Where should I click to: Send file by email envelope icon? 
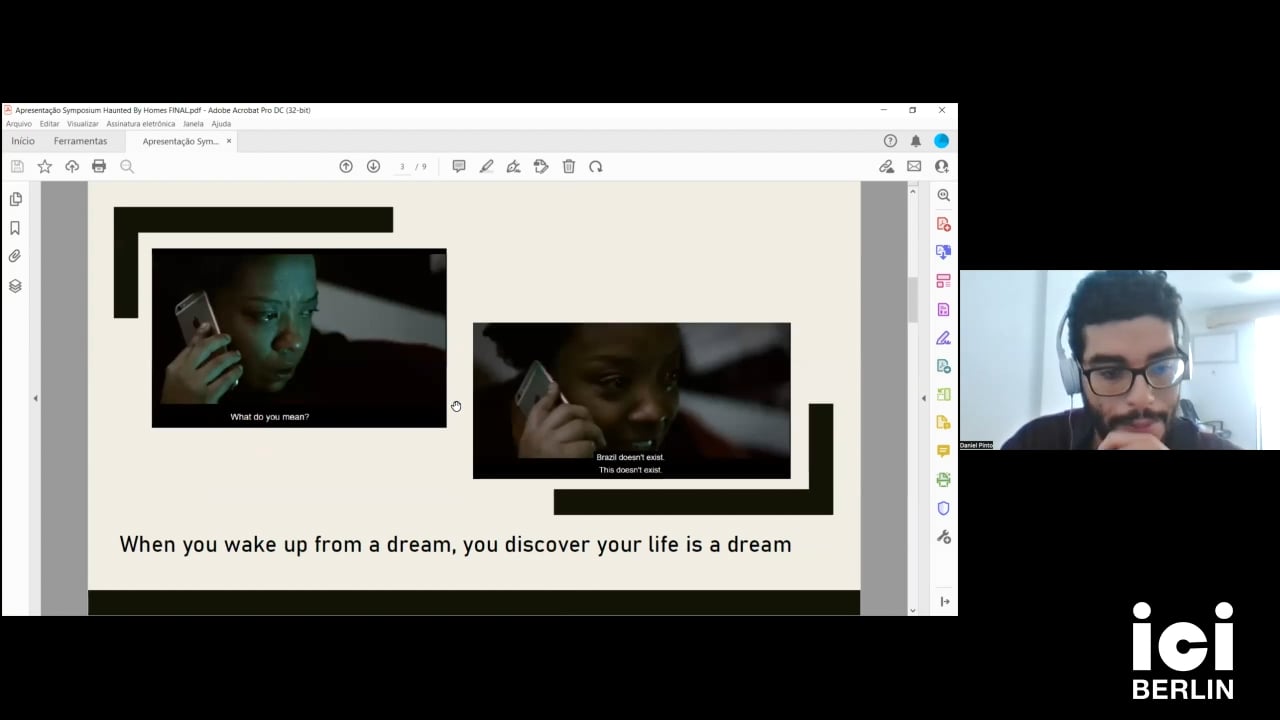coord(914,166)
